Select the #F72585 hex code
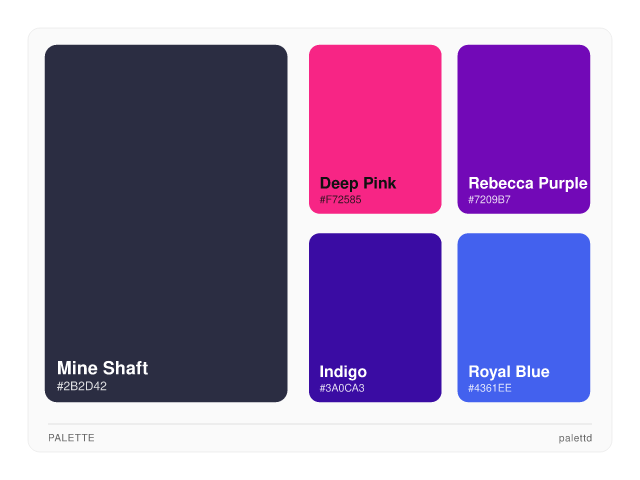This screenshot has height=480, width=640. point(341,200)
